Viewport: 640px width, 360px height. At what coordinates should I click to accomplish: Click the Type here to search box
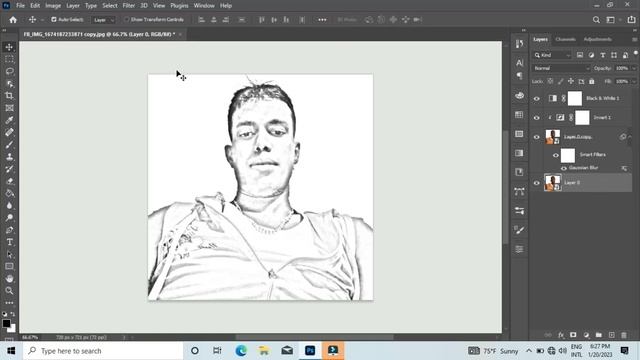(x=103, y=351)
